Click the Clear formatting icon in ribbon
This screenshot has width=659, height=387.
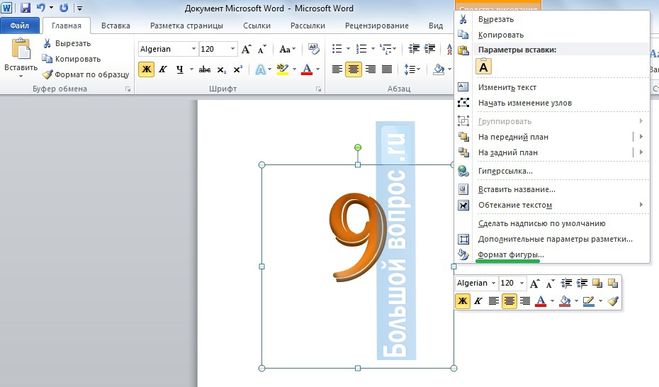click(314, 49)
